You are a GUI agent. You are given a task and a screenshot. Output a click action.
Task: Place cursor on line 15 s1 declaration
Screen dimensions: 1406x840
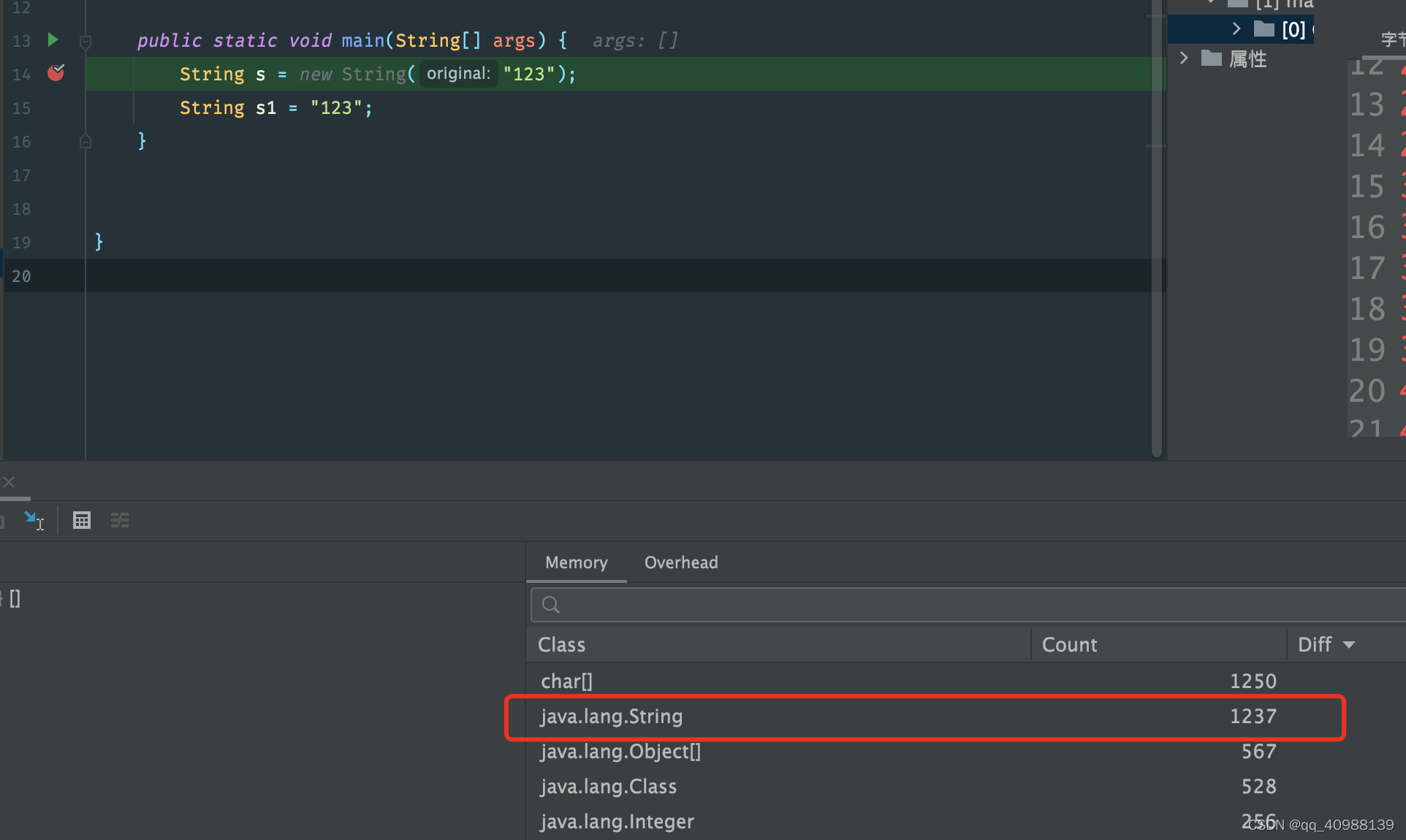[x=275, y=108]
